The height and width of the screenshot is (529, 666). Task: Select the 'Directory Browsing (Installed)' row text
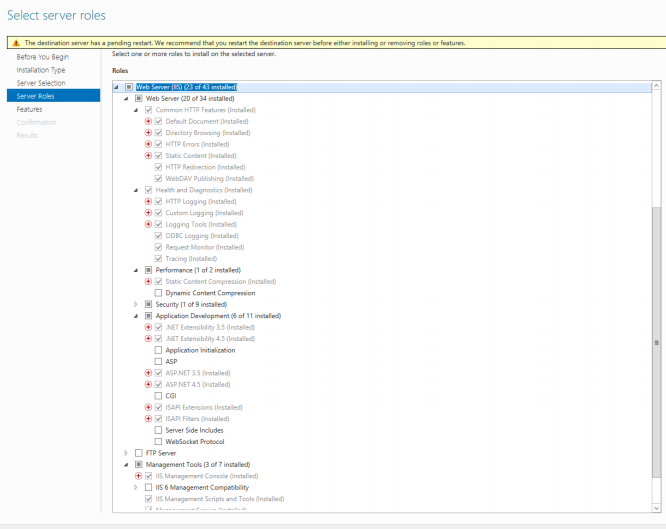(208, 133)
